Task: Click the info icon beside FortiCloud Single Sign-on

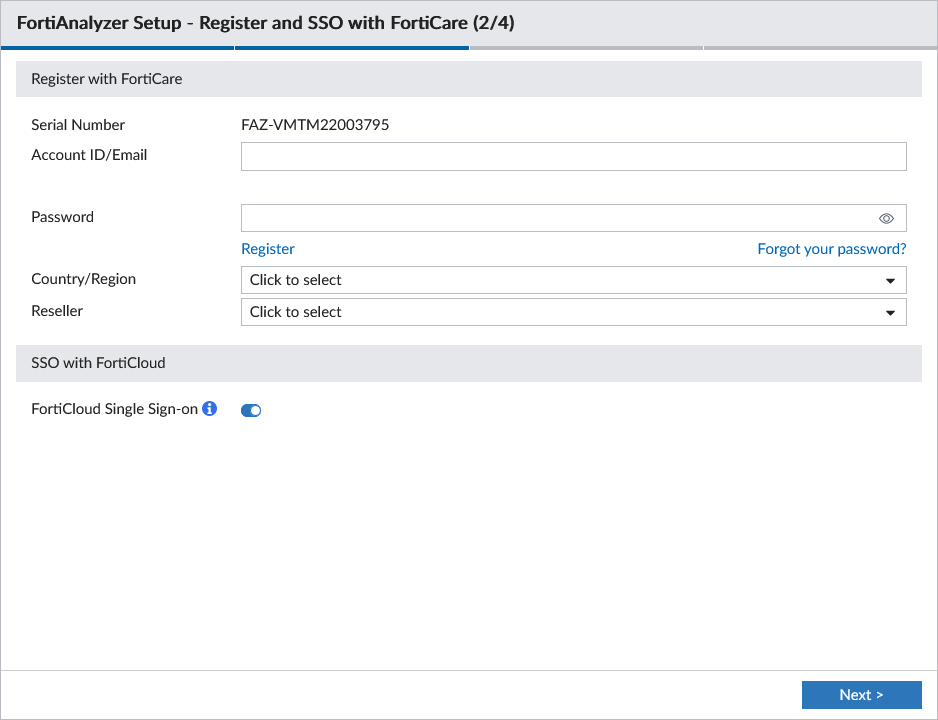Action: (210, 408)
